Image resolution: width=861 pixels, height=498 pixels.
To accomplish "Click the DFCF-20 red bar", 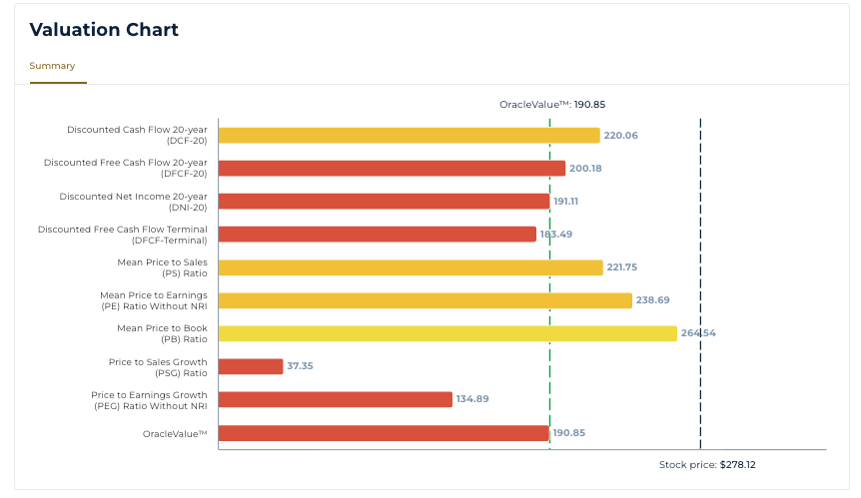I will coord(391,169).
